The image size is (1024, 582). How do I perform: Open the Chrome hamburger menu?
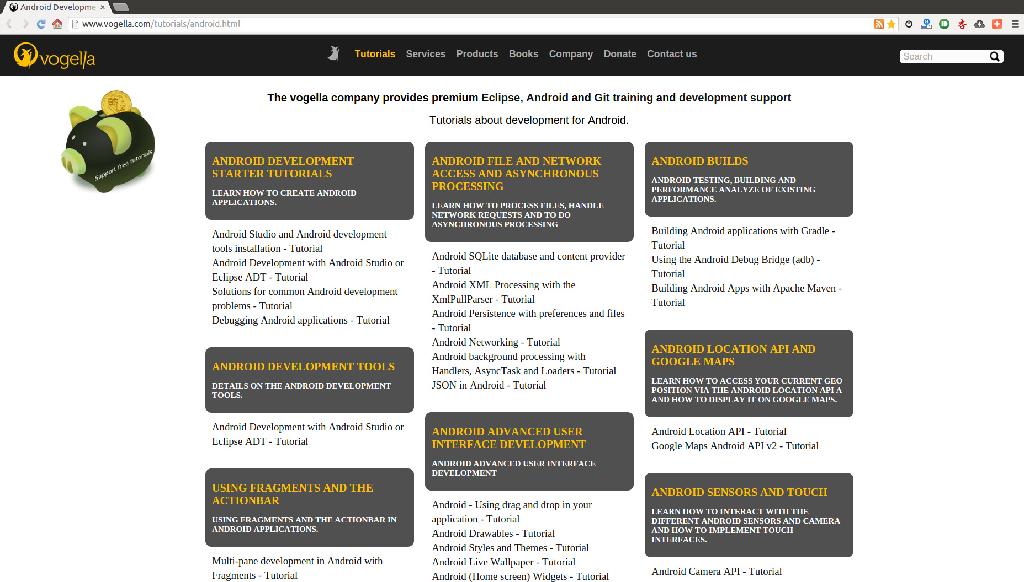tap(1015, 24)
